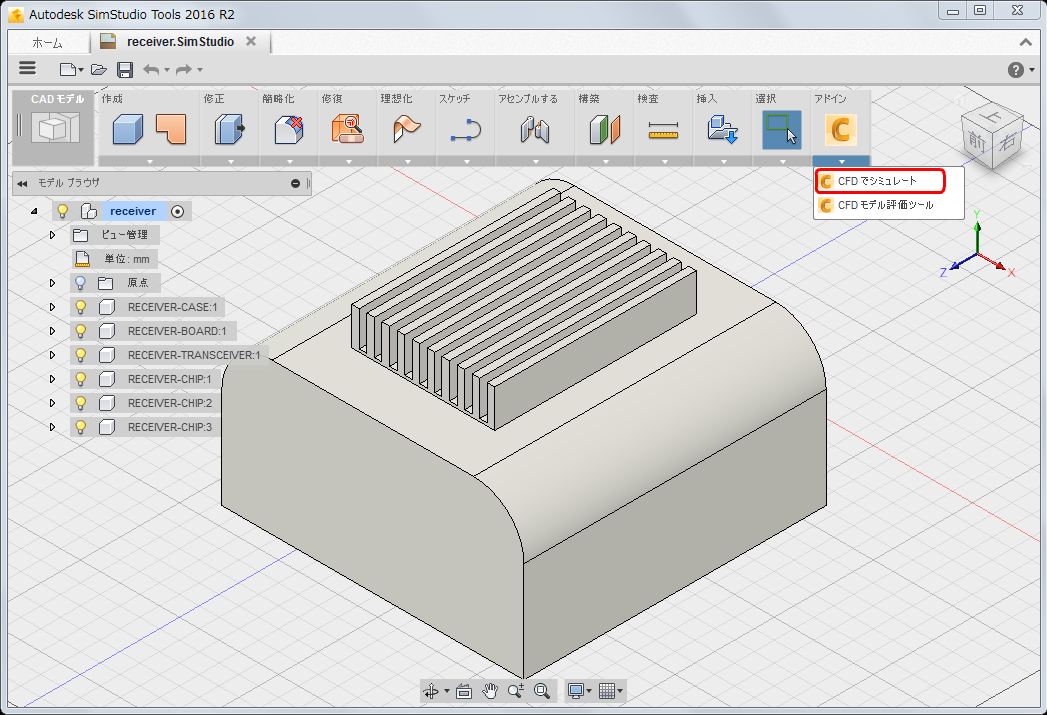Toggle visibility bulb of RECEIVER-CHIP:1
This screenshot has width=1047, height=715.
80,379
